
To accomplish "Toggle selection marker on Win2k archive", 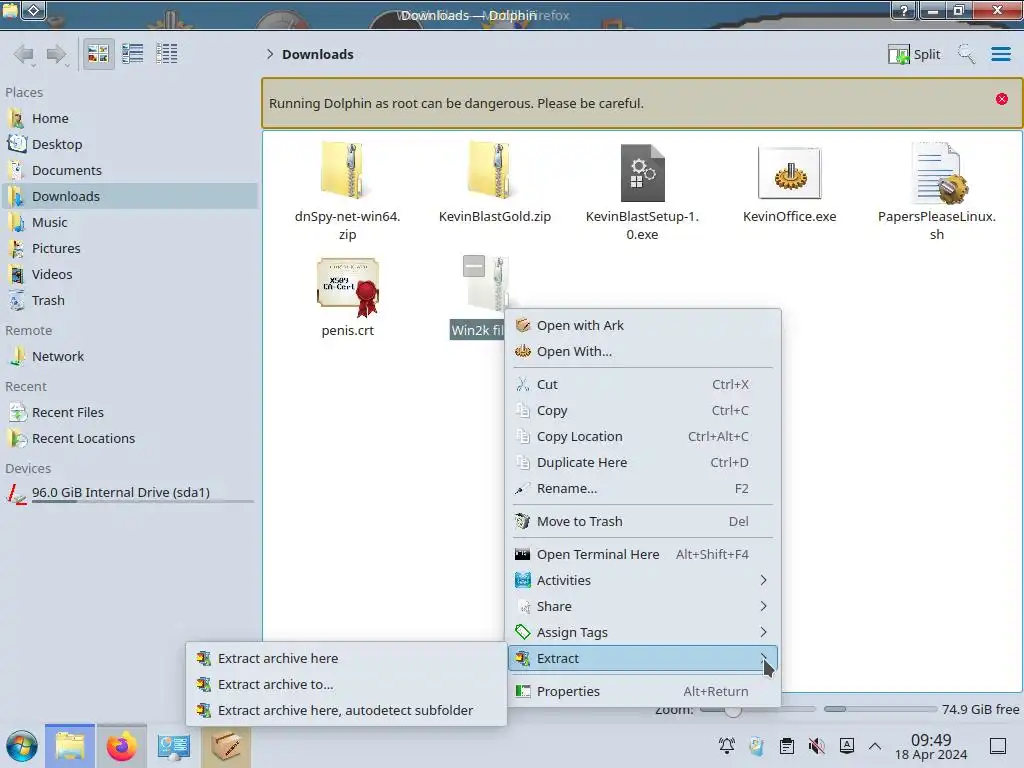I will click(x=473, y=266).
